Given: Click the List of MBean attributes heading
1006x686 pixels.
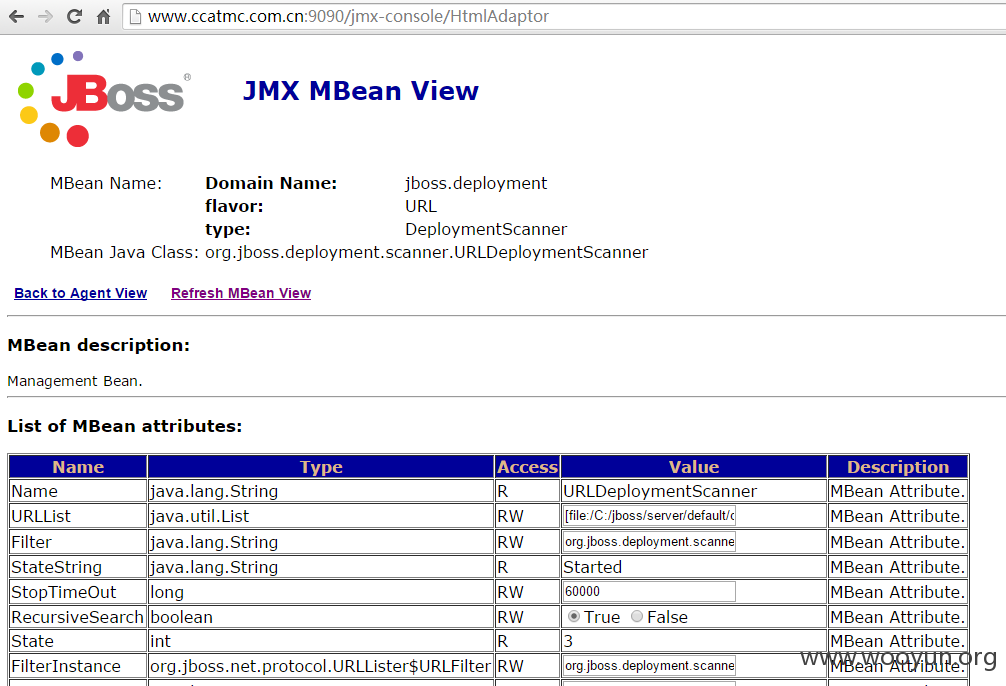Looking at the screenshot, I should tap(124, 426).
